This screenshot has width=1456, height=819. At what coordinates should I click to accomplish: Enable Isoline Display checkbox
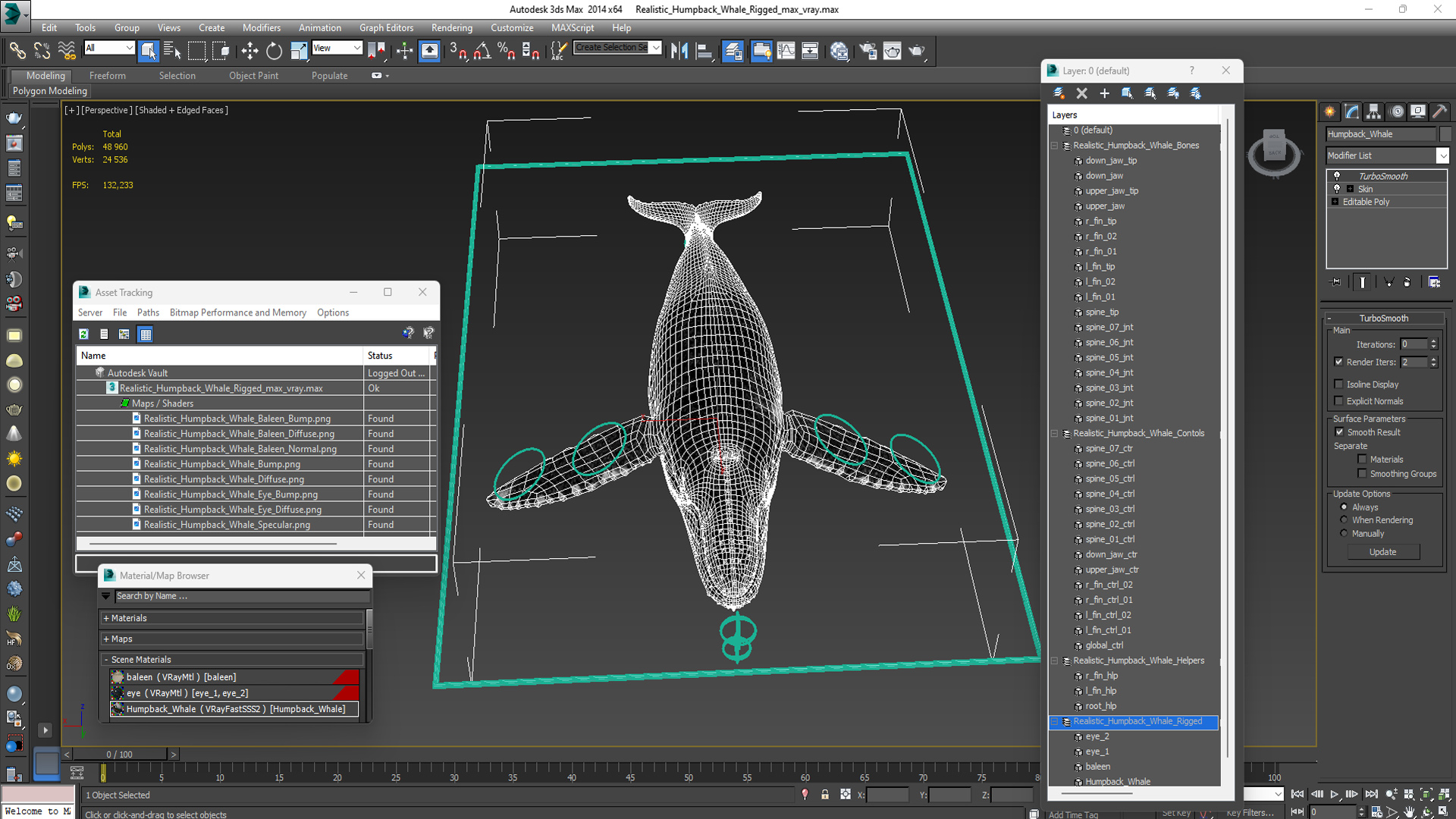1338,384
